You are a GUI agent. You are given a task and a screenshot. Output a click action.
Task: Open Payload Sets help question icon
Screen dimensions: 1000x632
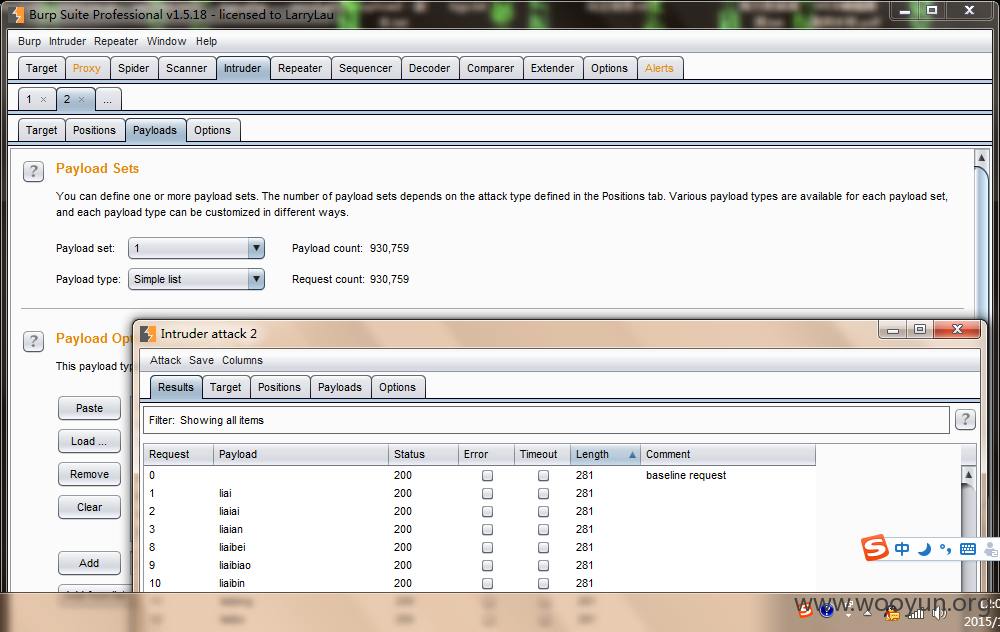pos(33,171)
